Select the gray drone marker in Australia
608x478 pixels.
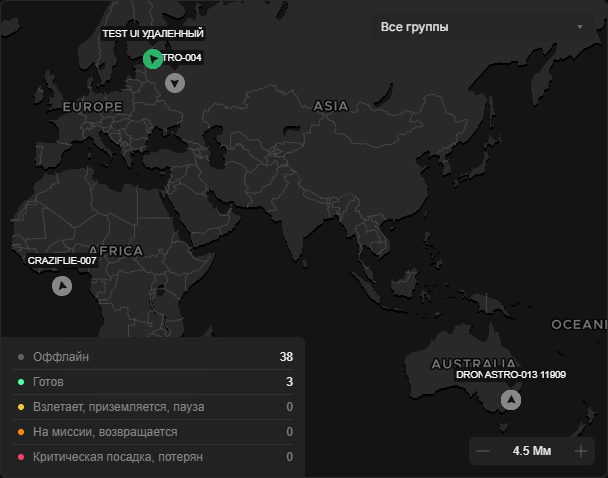[x=511, y=400]
